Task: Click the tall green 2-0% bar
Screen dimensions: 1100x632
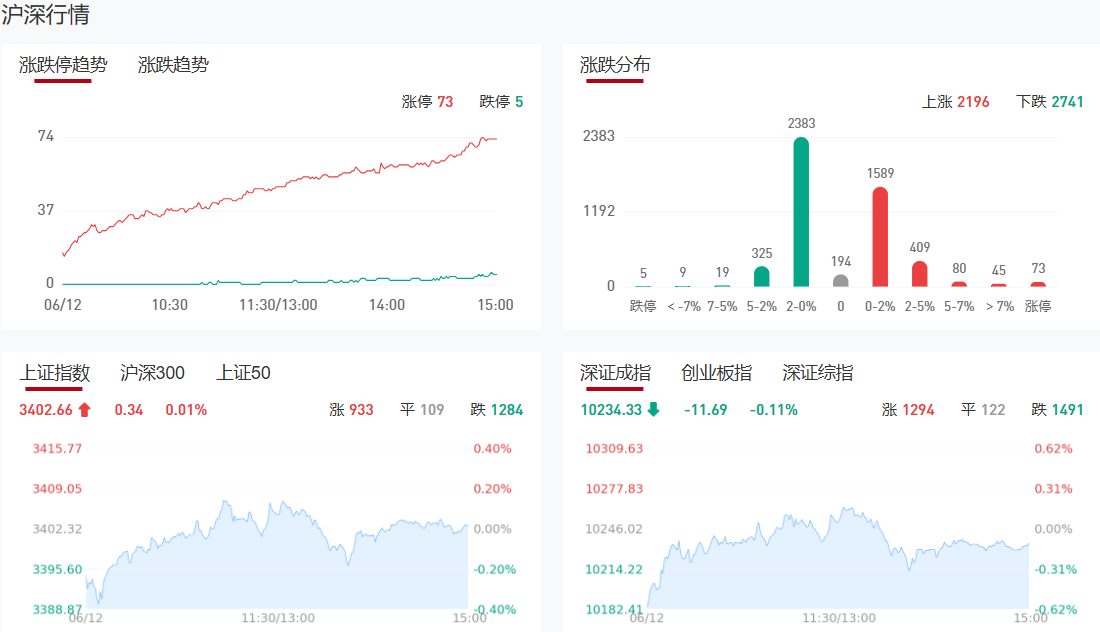Action: click(801, 212)
